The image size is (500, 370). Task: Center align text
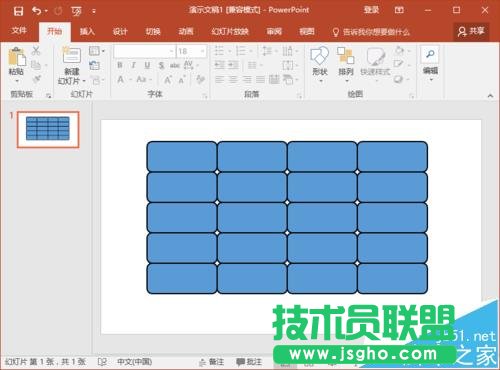[233, 79]
